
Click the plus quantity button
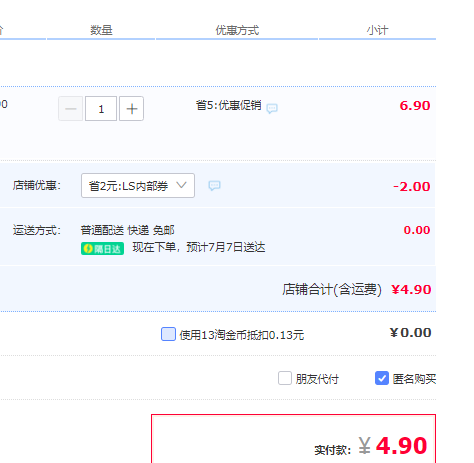pyautogui.click(x=131, y=109)
